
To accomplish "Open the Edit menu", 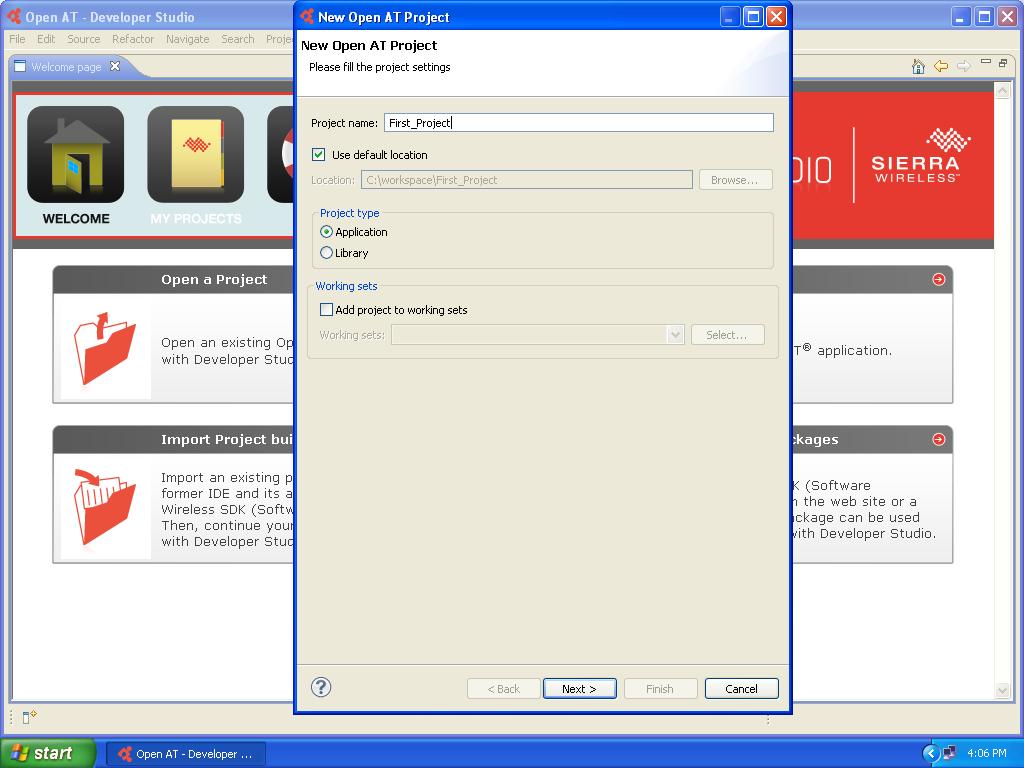I will pos(46,39).
